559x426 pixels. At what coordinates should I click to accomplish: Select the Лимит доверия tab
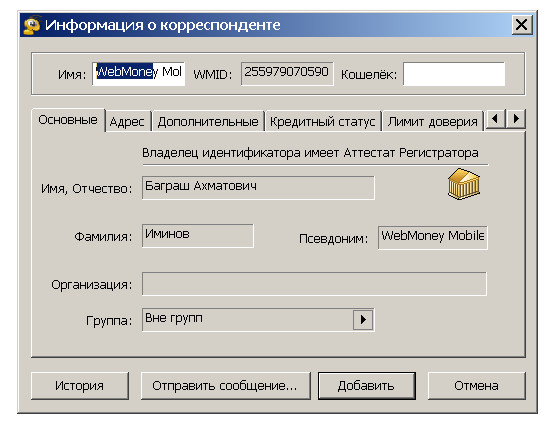pyautogui.click(x=432, y=122)
